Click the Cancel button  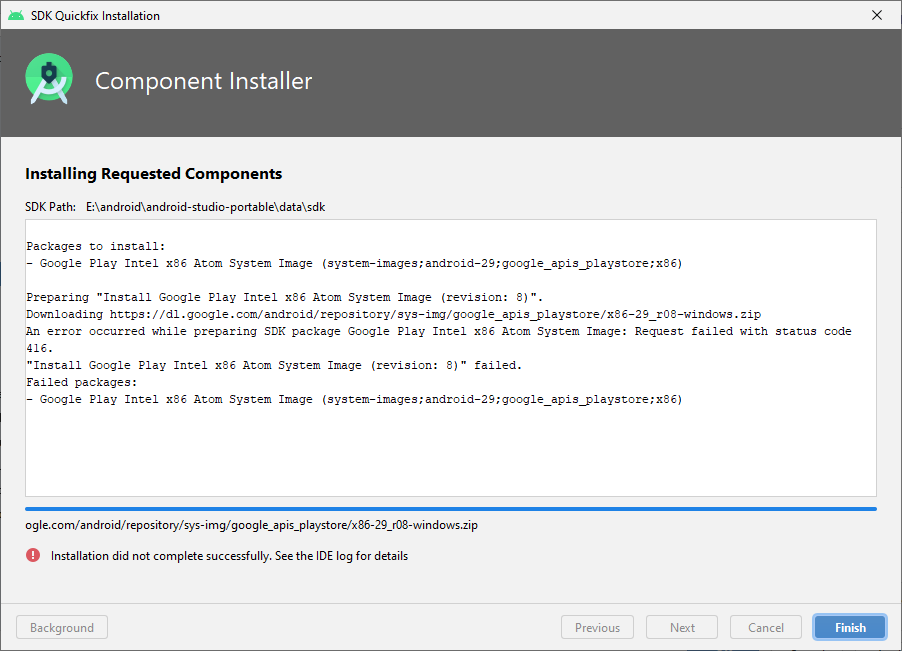(766, 627)
